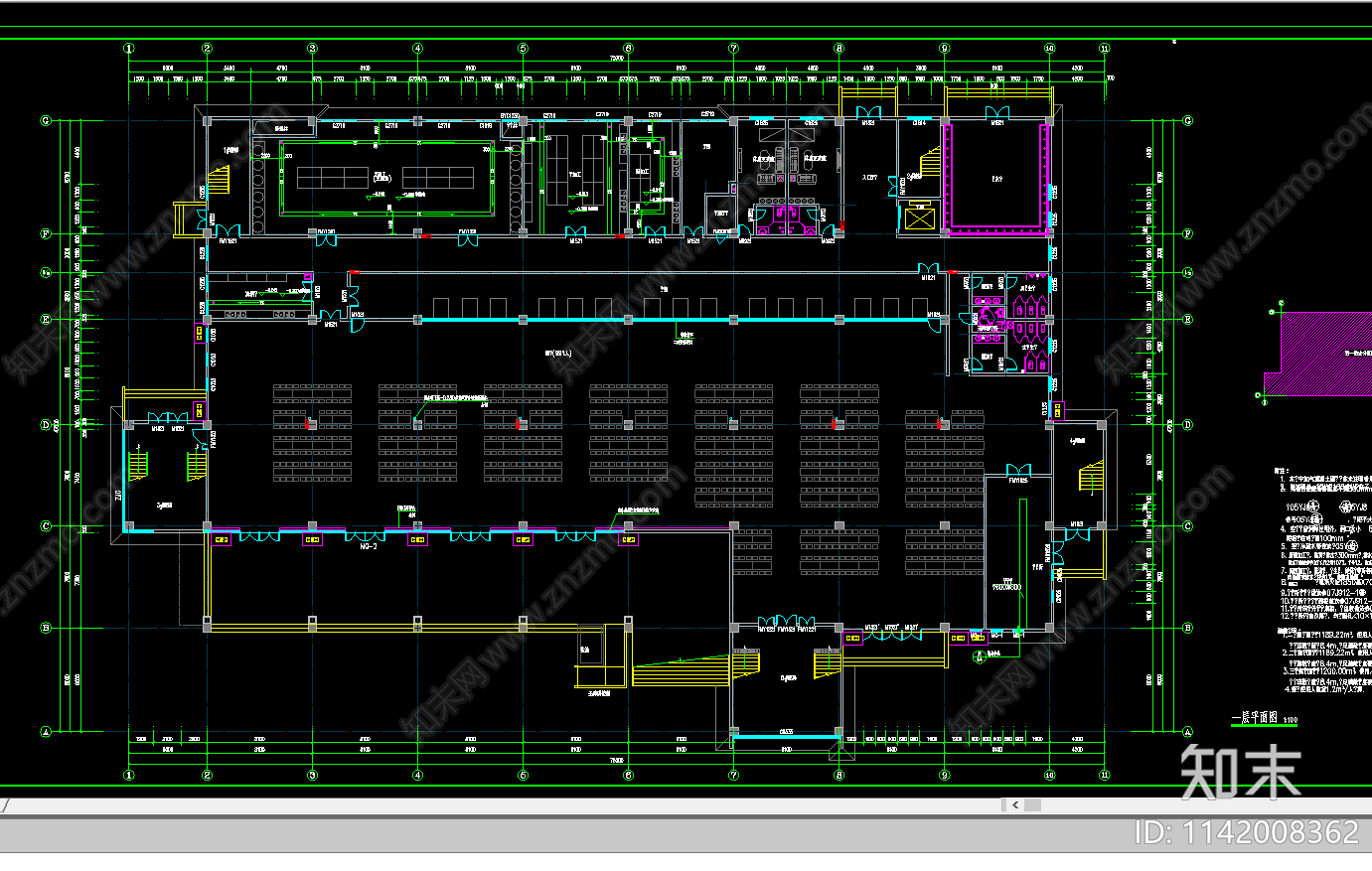The image size is (1372, 871).
Task: Select grid bubble 5 along the top edge
Action: click(x=523, y=48)
